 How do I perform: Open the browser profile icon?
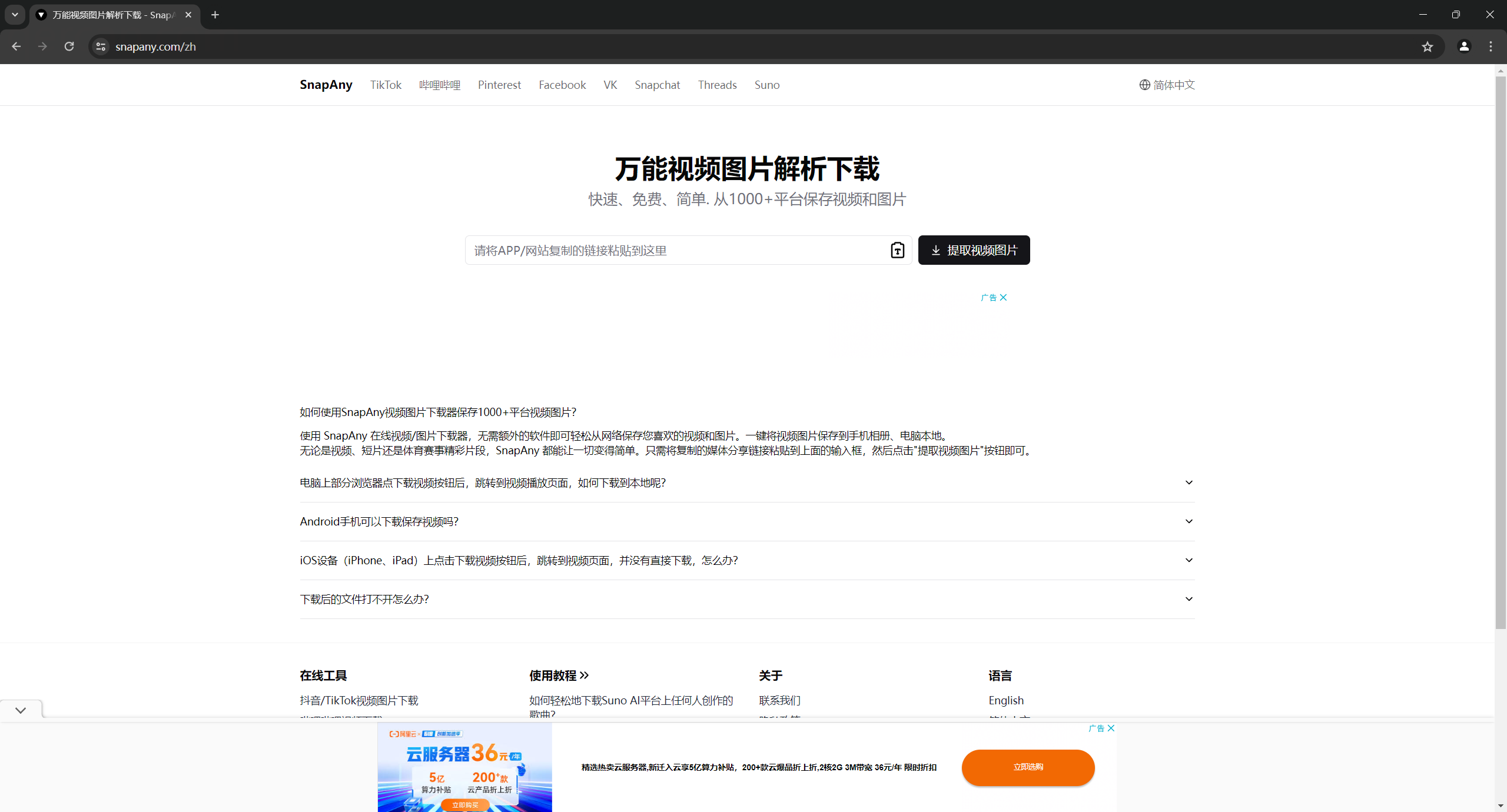pos(1463,46)
